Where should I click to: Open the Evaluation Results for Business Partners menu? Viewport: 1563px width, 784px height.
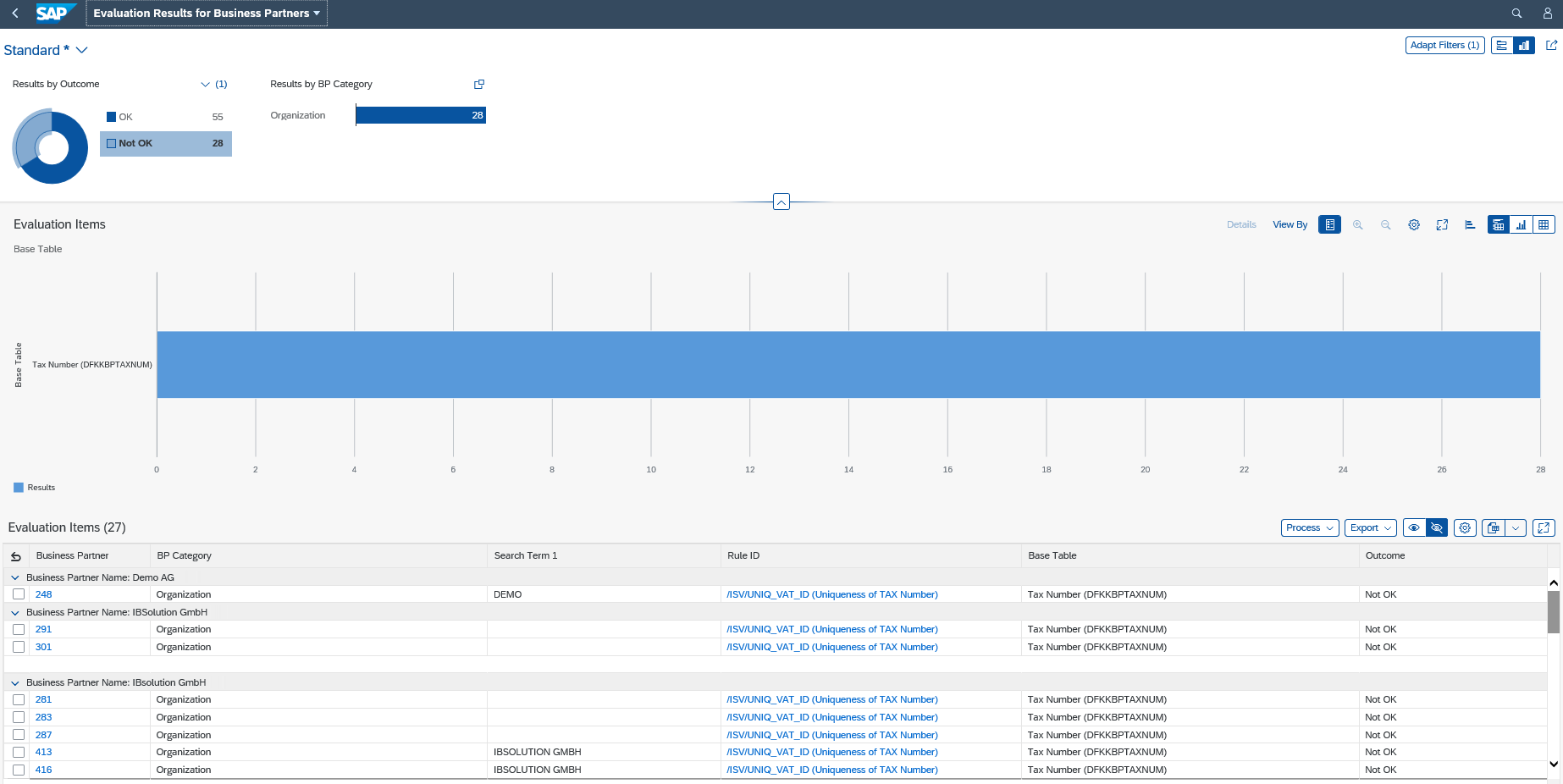click(x=207, y=13)
